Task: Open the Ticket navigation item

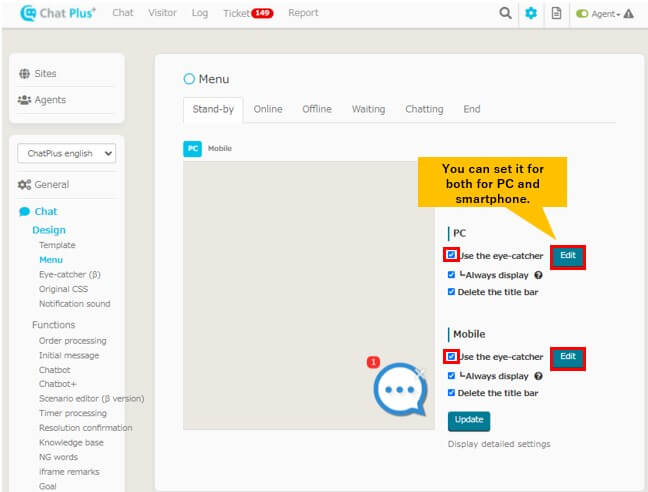Action: tap(236, 13)
